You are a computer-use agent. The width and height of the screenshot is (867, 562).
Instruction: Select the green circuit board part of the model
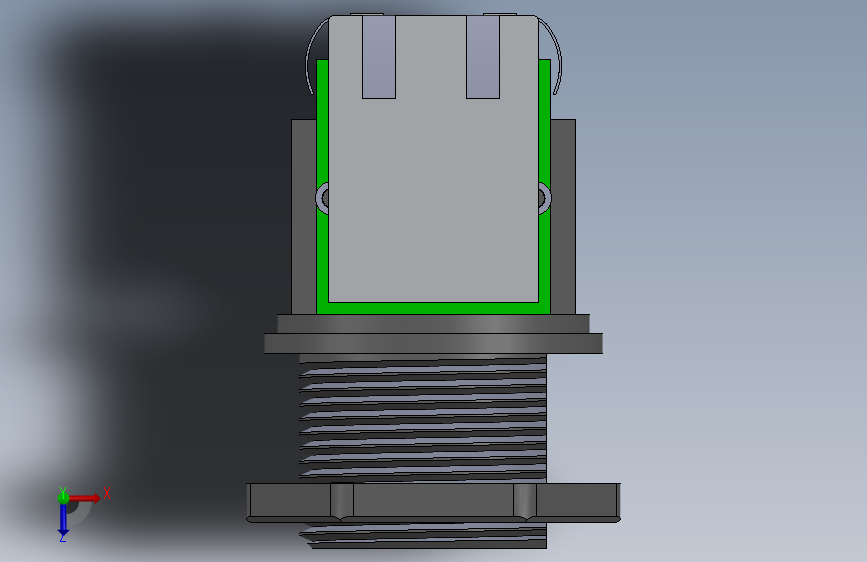(x=433, y=308)
